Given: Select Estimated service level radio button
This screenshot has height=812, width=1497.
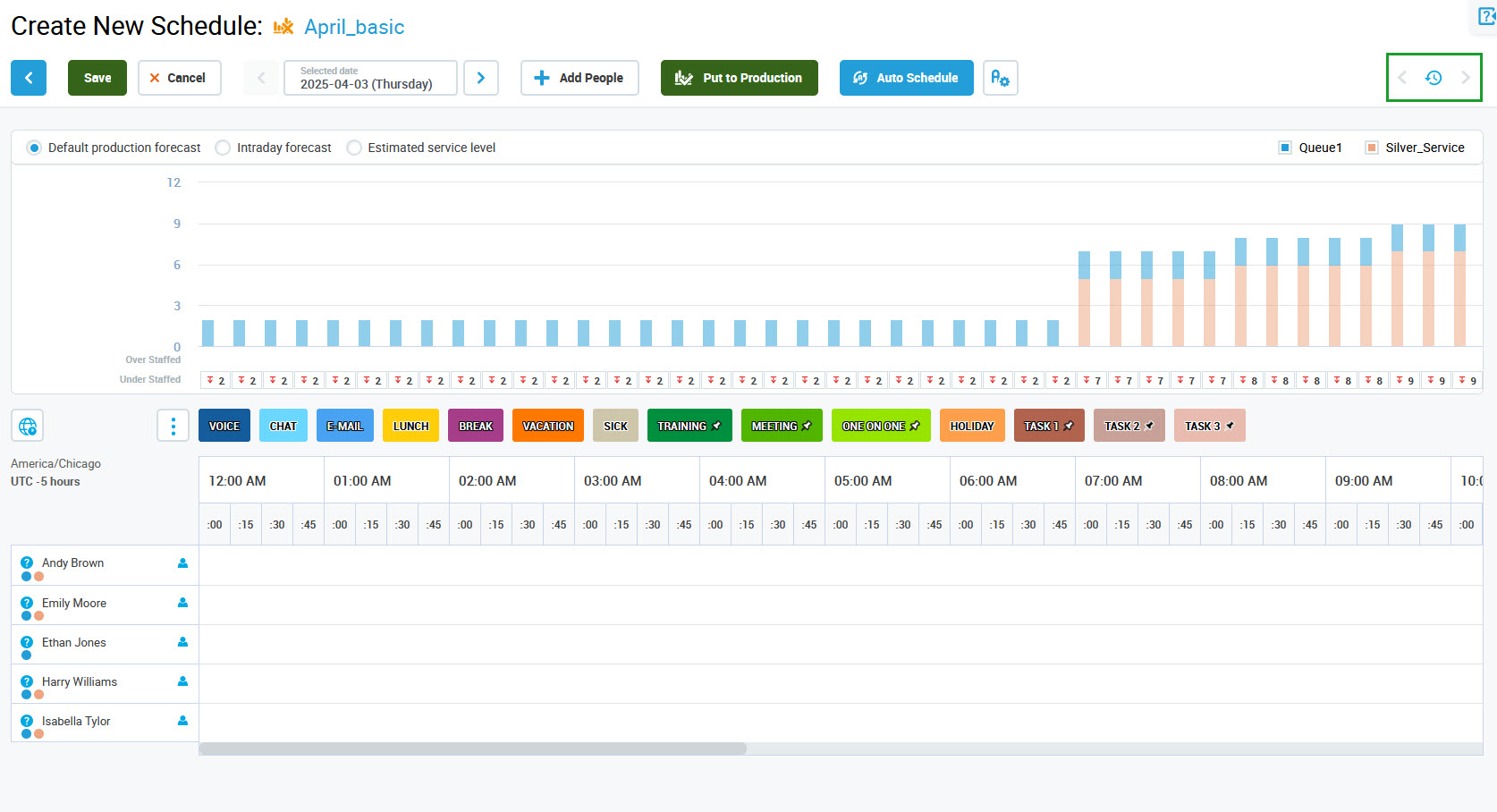Looking at the screenshot, I should [354, 148].
